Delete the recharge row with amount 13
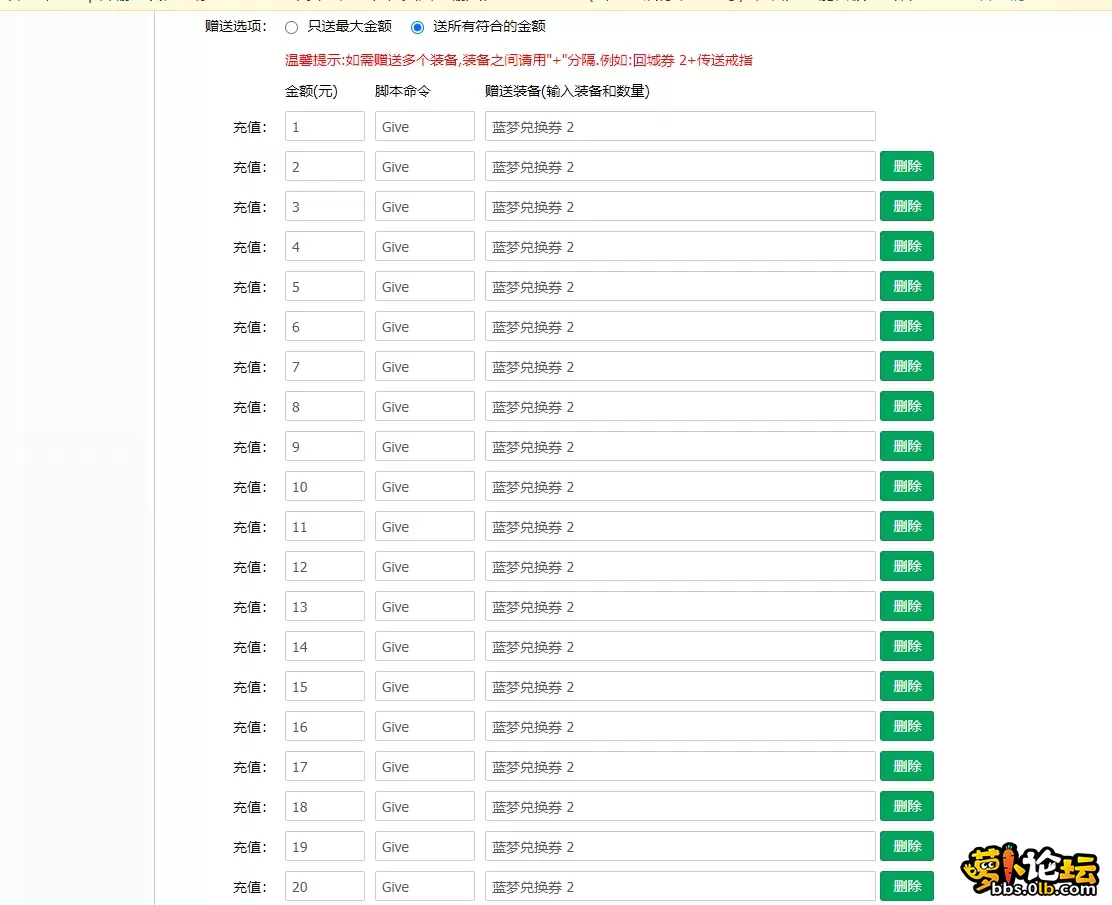 point(906,606)
